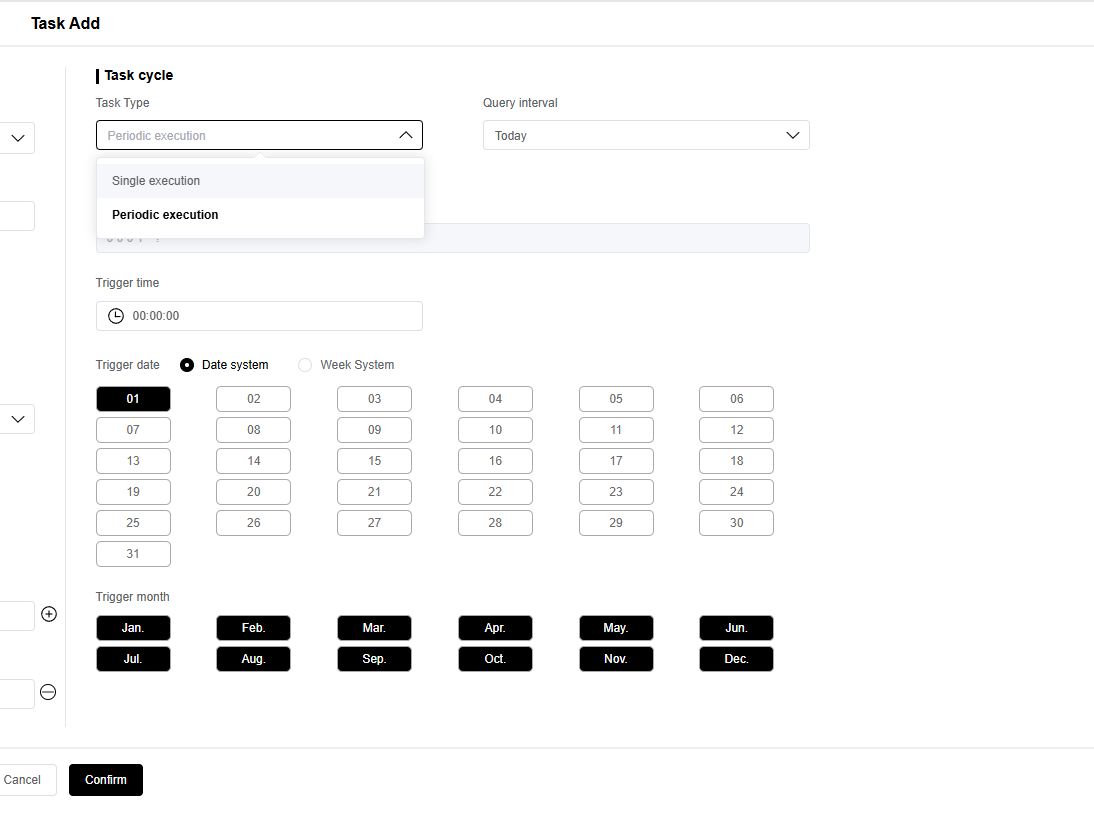The image size is (1094, 829).
Task: Select the Date system radio button
Action: click(187, 365)
